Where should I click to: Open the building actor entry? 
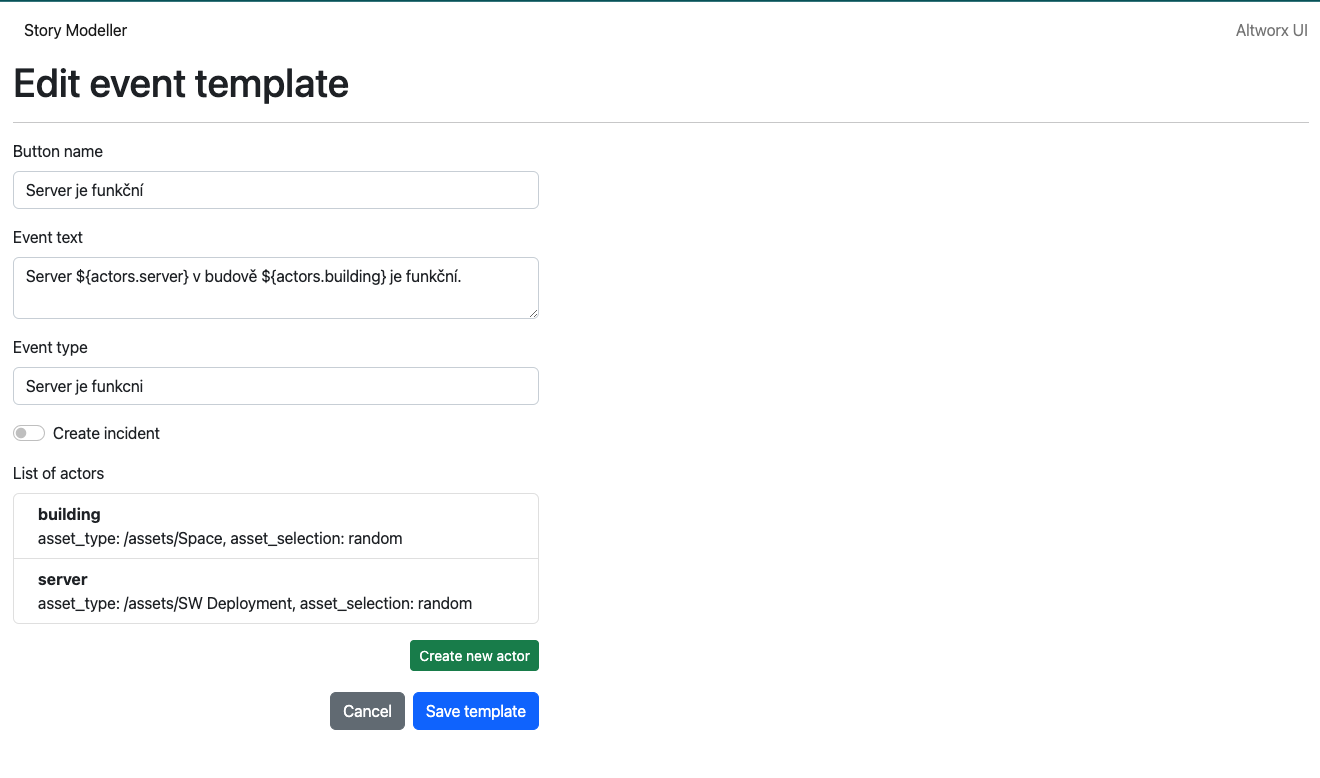(276, 526)
